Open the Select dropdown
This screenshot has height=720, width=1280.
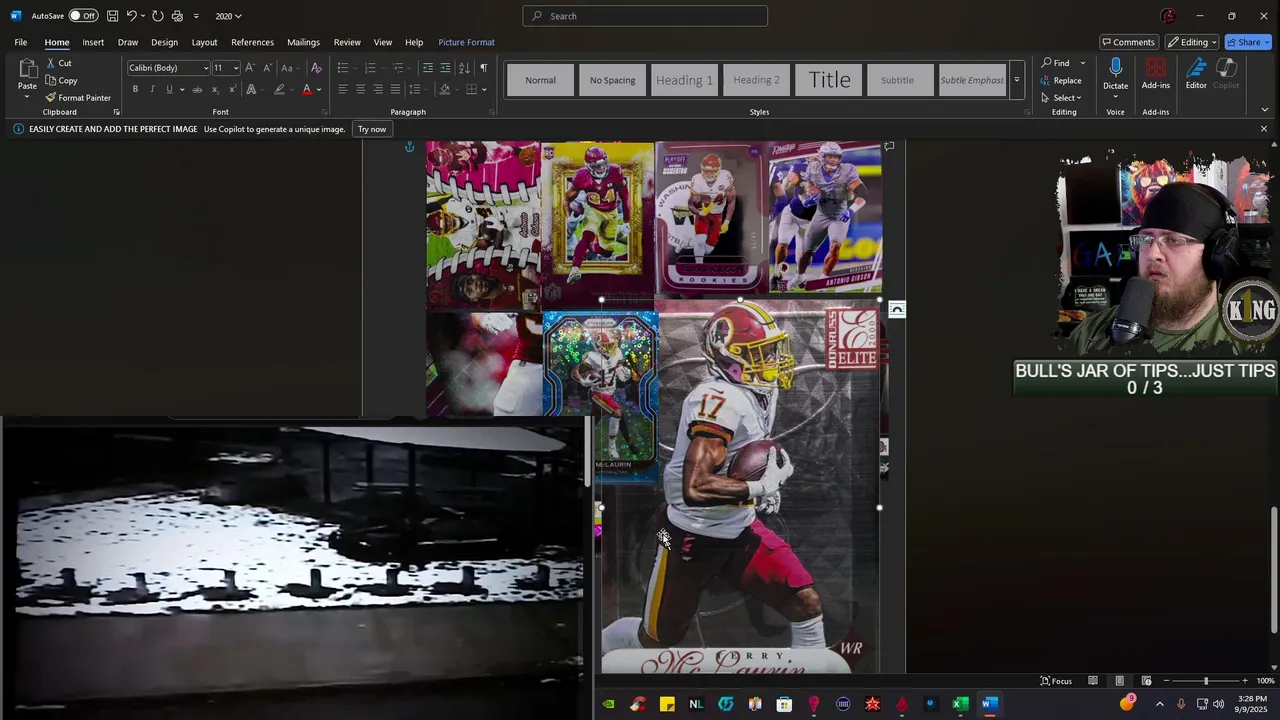pos(1061,98)
